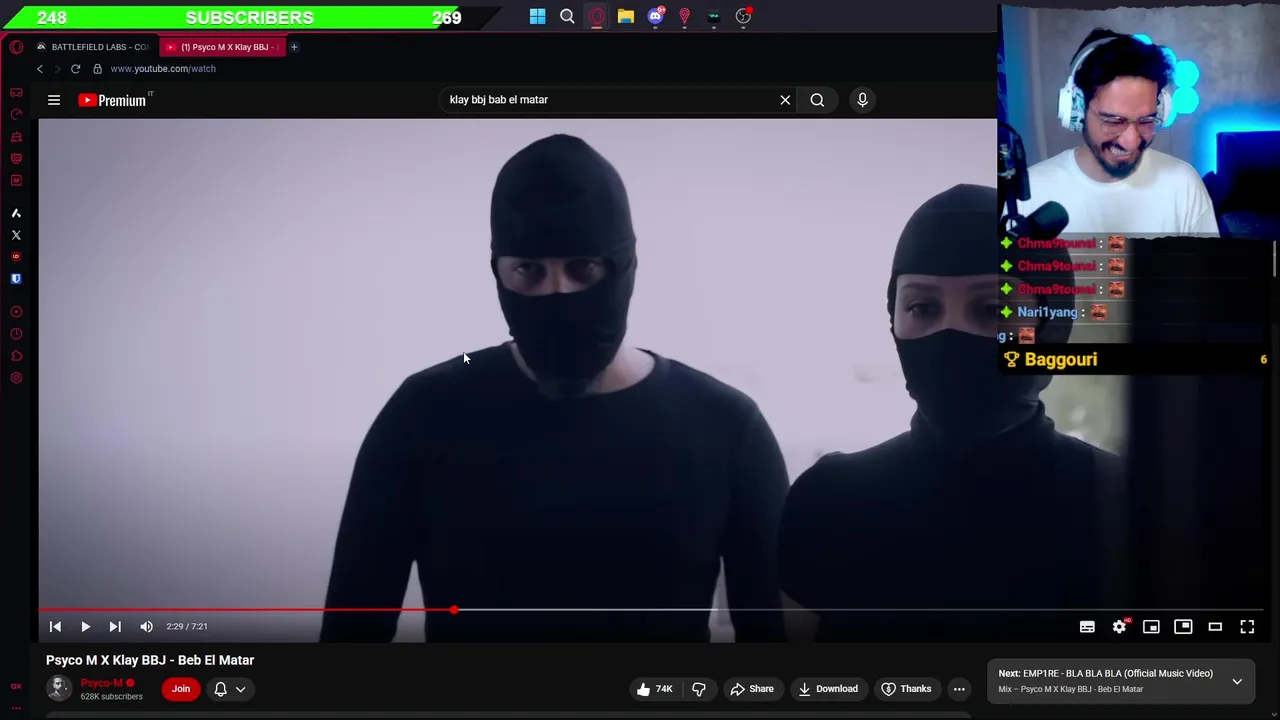Download the video

coord(828,689)
